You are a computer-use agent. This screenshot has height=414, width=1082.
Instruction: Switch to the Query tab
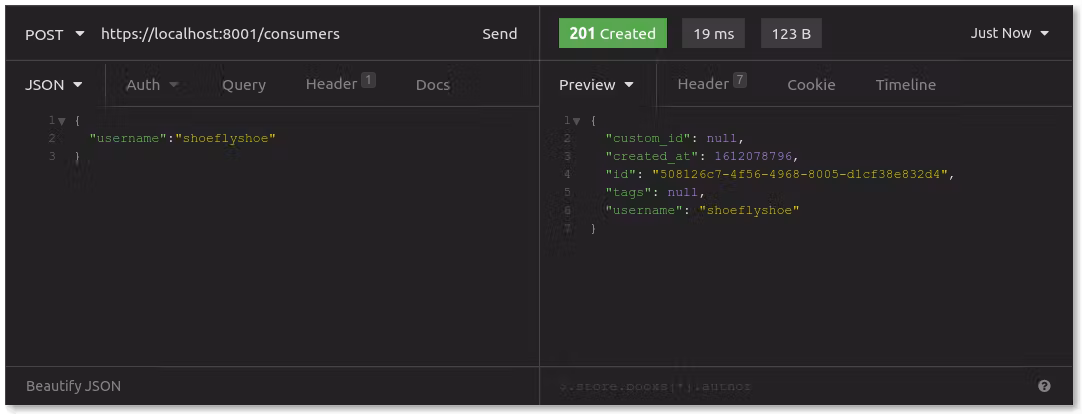pyautogui.click(x=243, y=85)
